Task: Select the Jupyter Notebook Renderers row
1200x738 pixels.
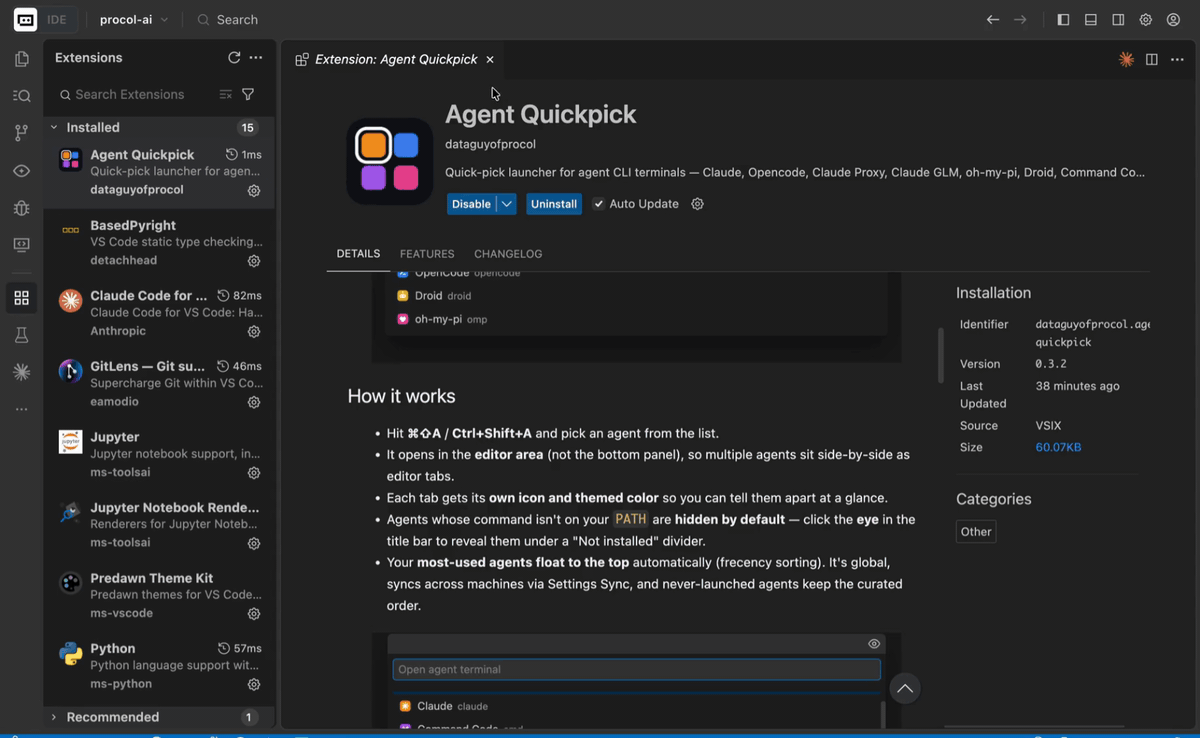Action: pos(160,526)
